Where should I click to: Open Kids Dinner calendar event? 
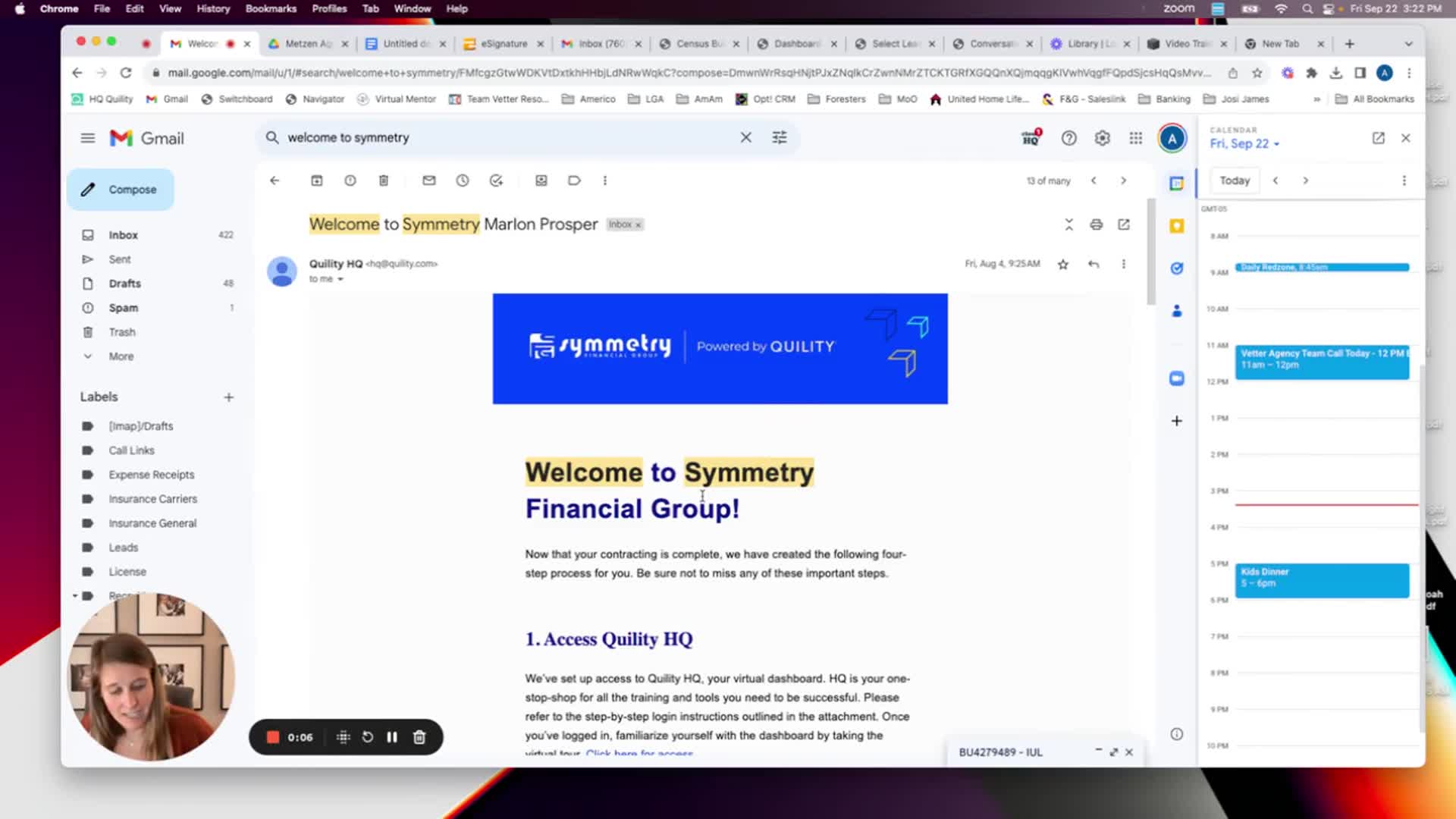[x=1322, y=580]
